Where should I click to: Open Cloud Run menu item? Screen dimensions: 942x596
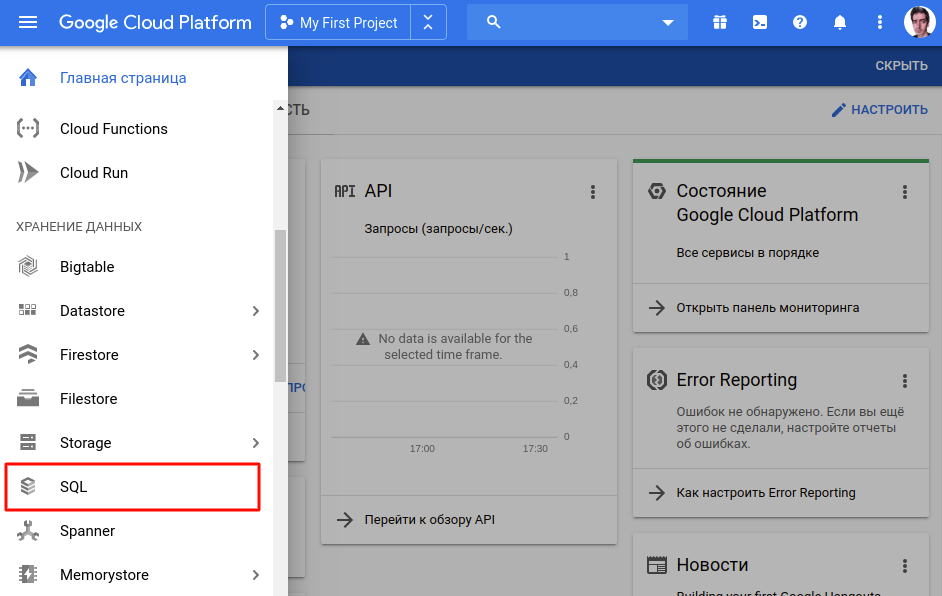[x=94, y=173]
